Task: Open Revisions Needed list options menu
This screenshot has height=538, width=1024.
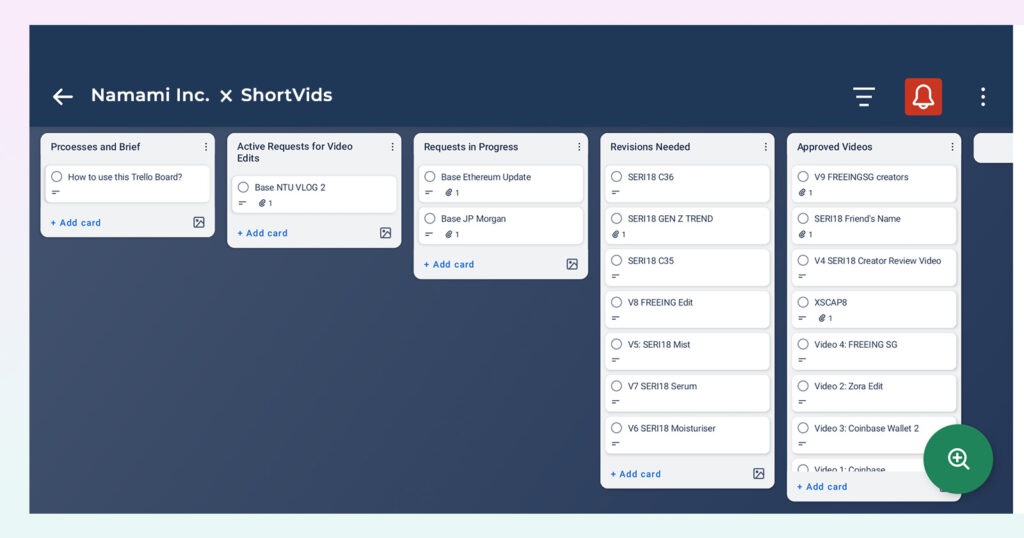Action: pyautogui.click(x=765, y=147)
